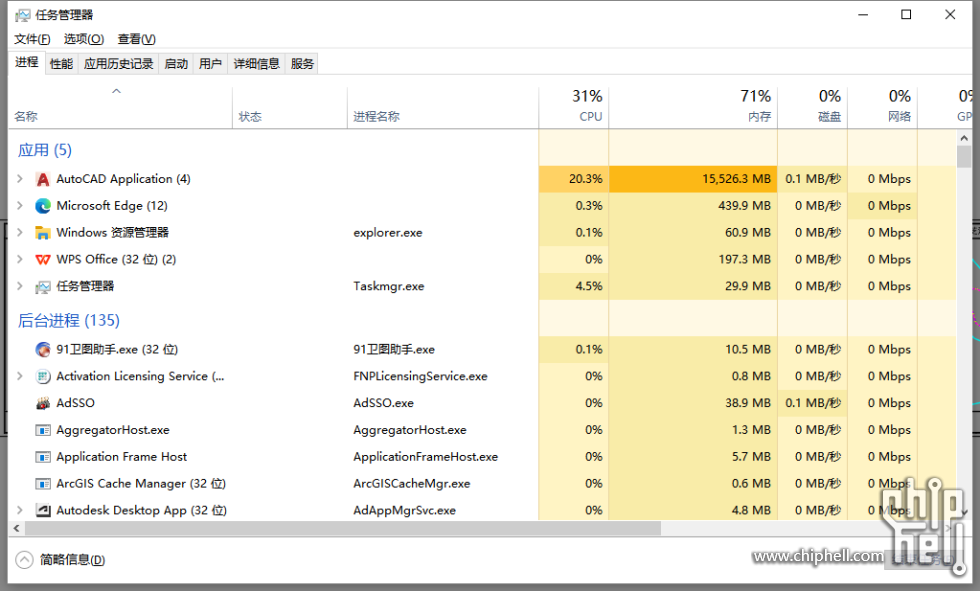Click the FNPLicensingService.exe process name
Viewport: 980px width, 591px height.
(x=420, y=376)
